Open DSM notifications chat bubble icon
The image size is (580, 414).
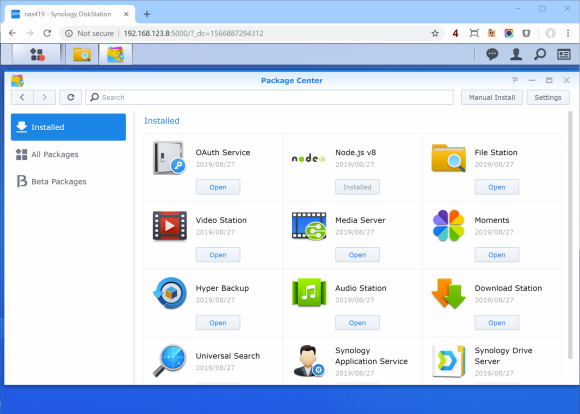492,54
